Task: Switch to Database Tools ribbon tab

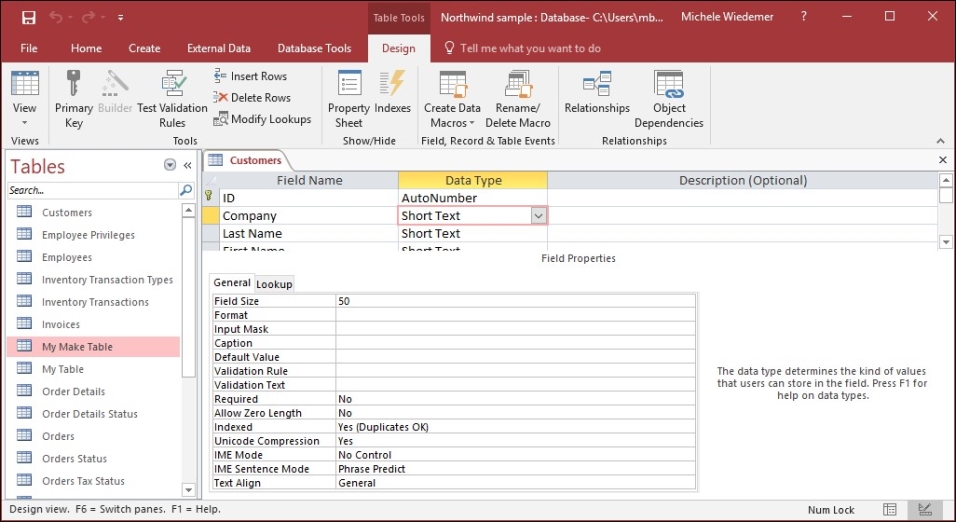Action: (315, 48)
